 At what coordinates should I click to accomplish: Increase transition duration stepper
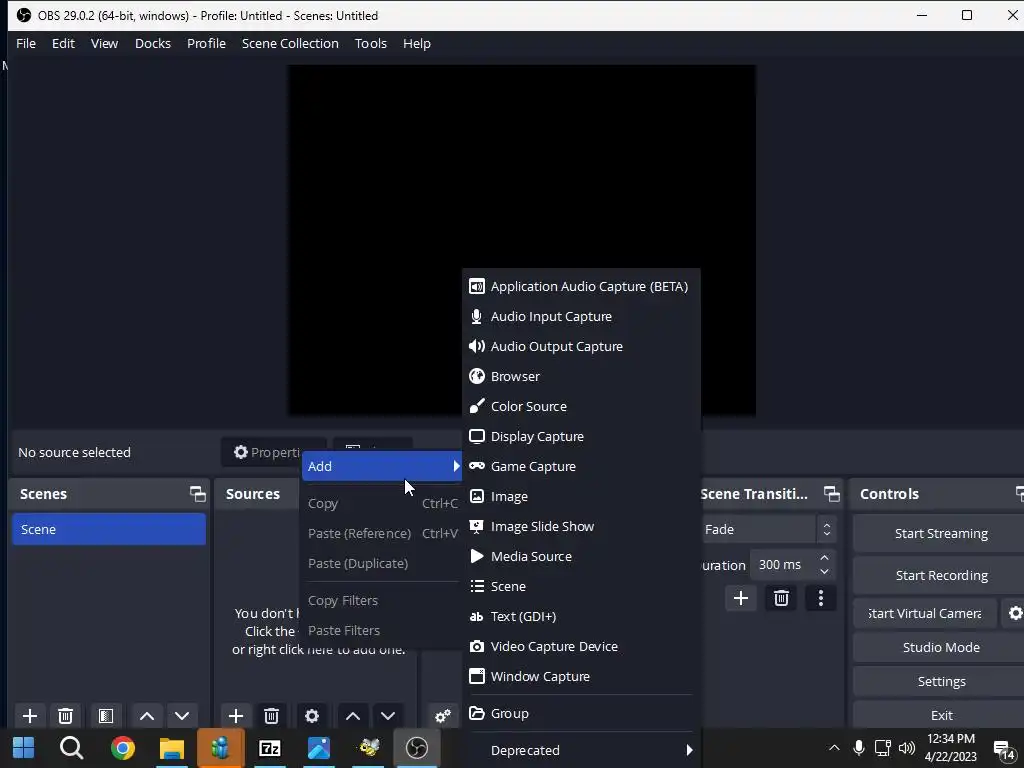click(825, 558)
